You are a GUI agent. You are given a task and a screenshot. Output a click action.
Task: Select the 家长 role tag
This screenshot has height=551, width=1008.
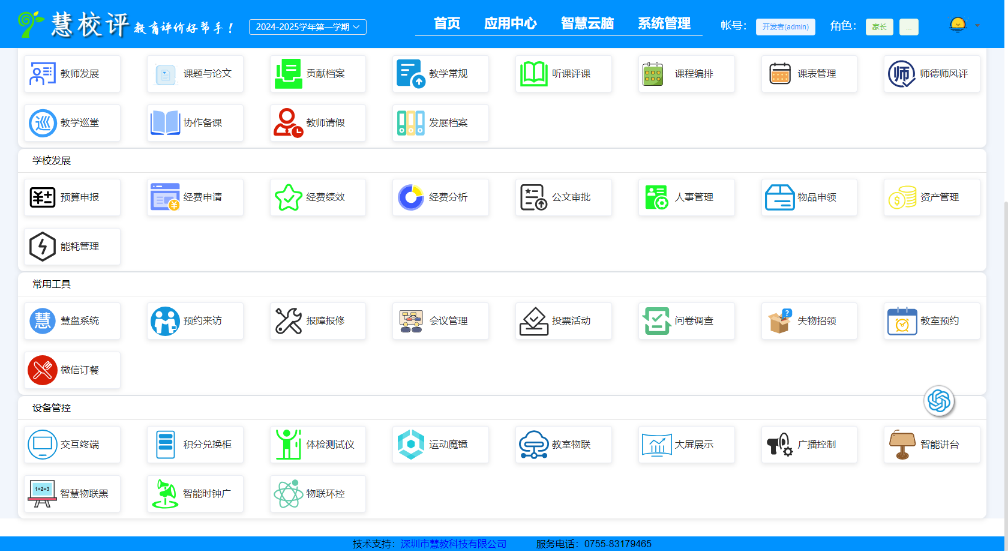point(879,26)
